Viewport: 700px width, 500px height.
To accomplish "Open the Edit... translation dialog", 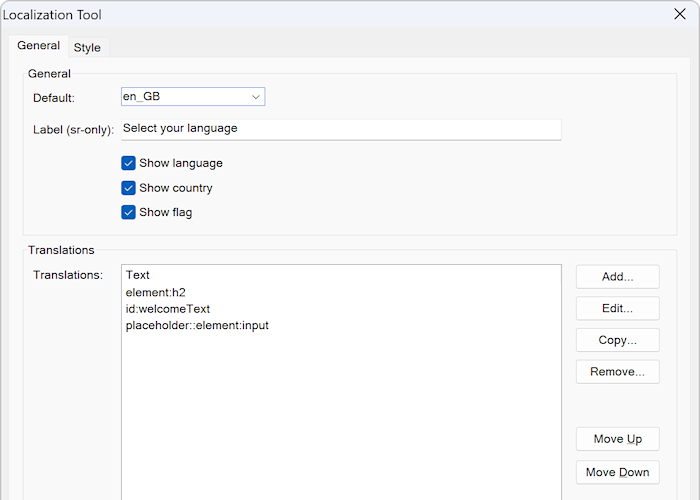I will (x=617, y=308).
